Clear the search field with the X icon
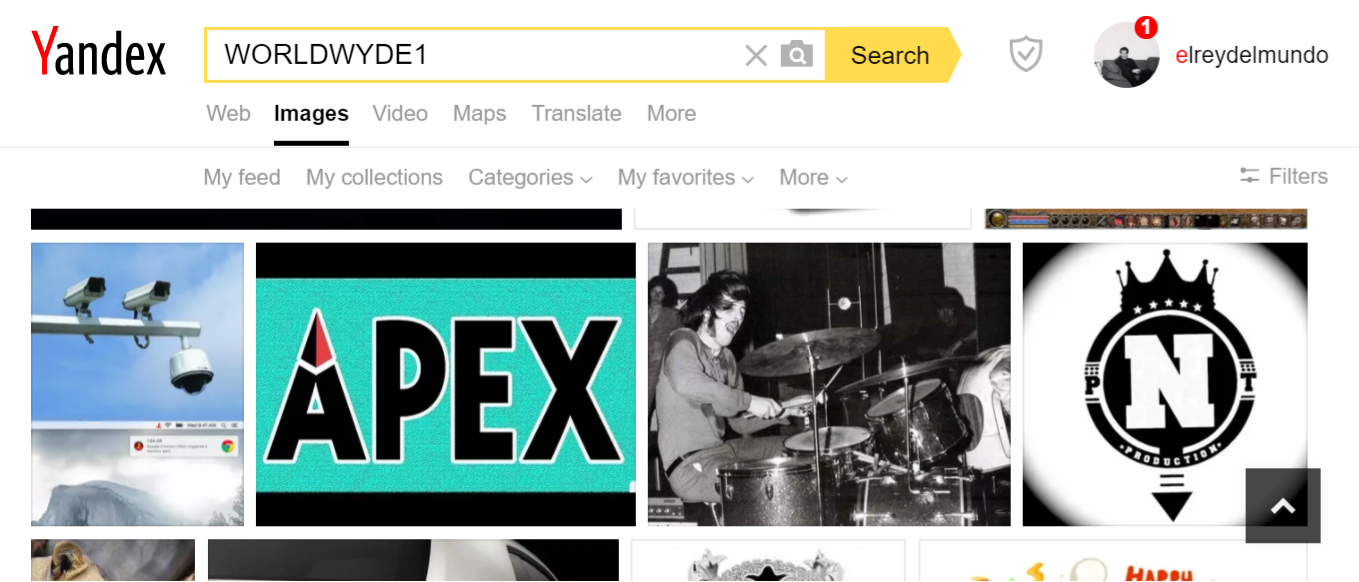This screenshot has height=582, width=1359. tap(756, 55)
